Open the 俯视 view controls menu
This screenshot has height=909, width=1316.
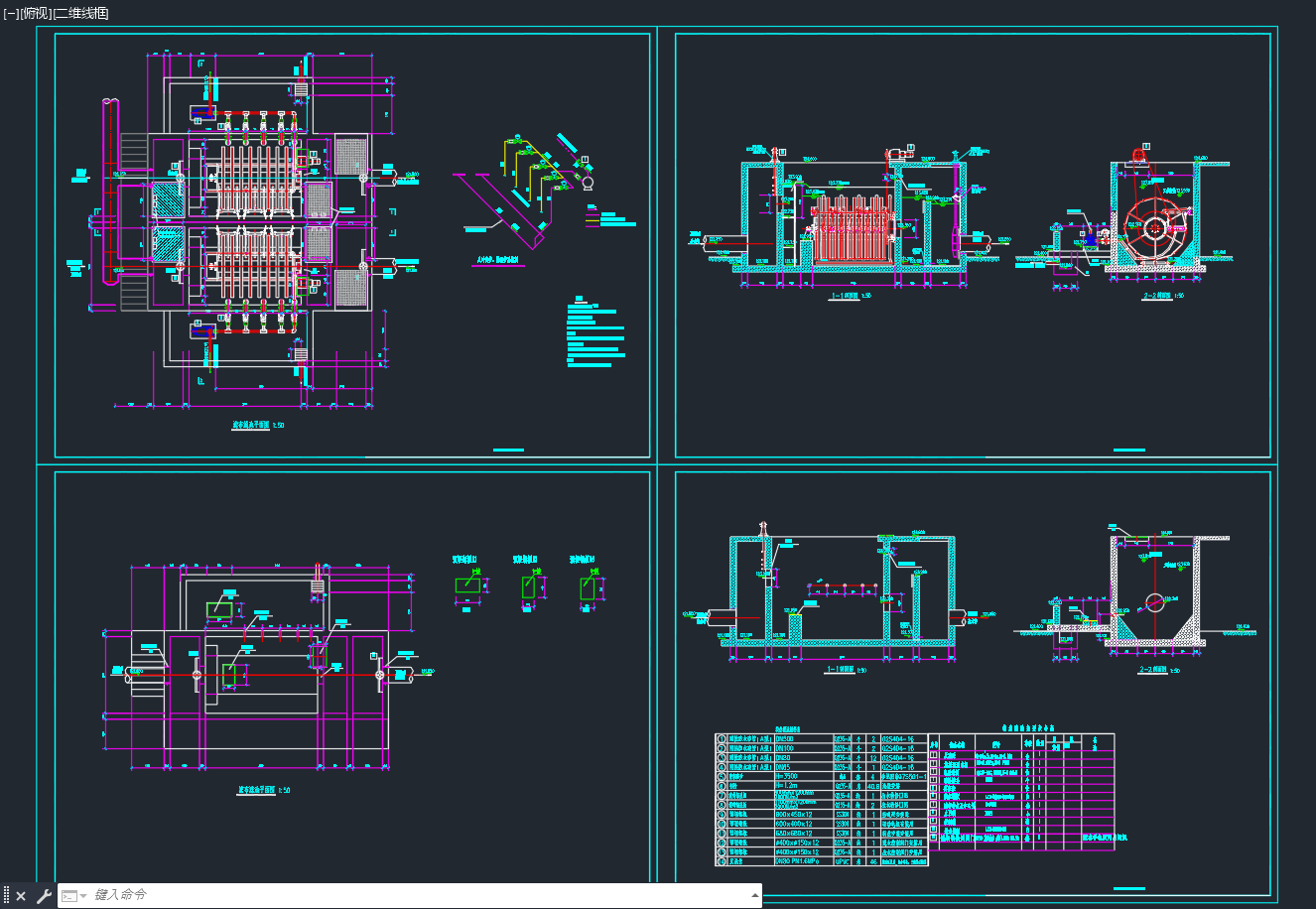coord(35,13)
